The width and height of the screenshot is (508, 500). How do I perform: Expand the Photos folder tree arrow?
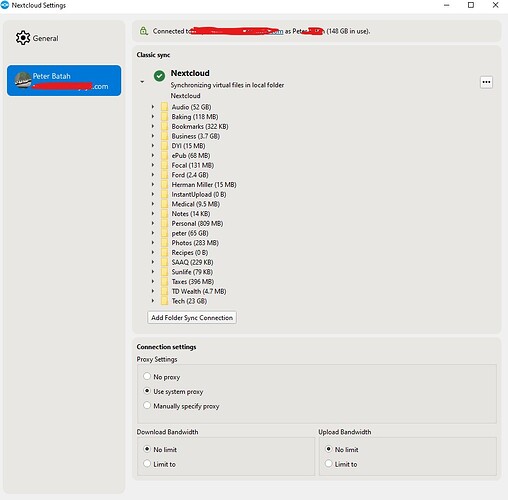(x=153, y=242)
